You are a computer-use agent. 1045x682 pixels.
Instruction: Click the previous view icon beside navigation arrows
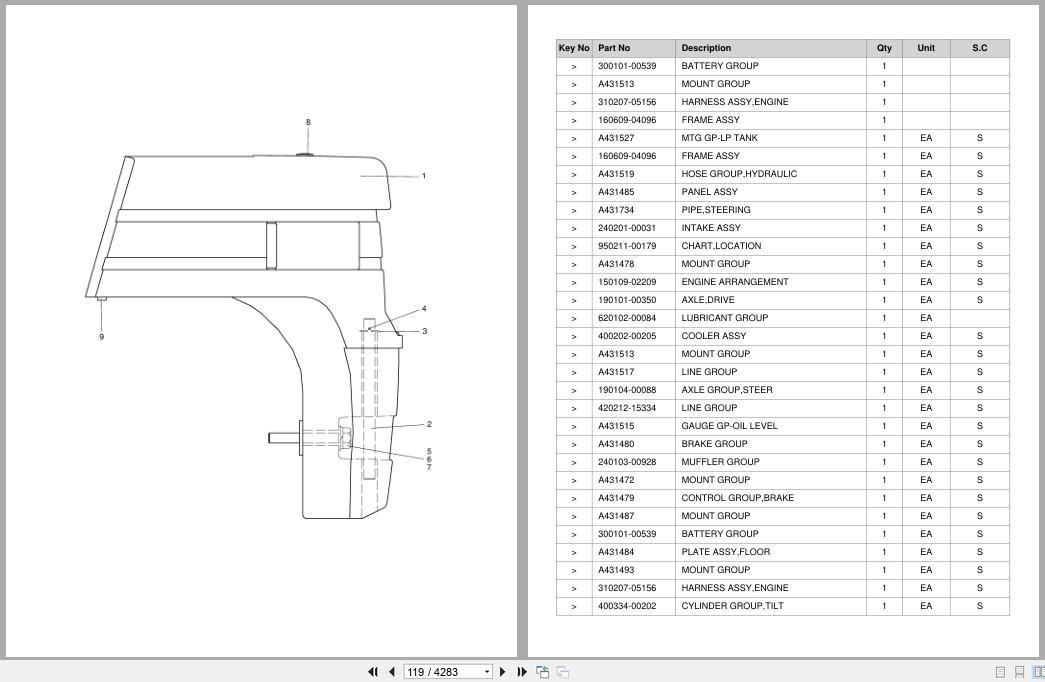click(542, 671)
